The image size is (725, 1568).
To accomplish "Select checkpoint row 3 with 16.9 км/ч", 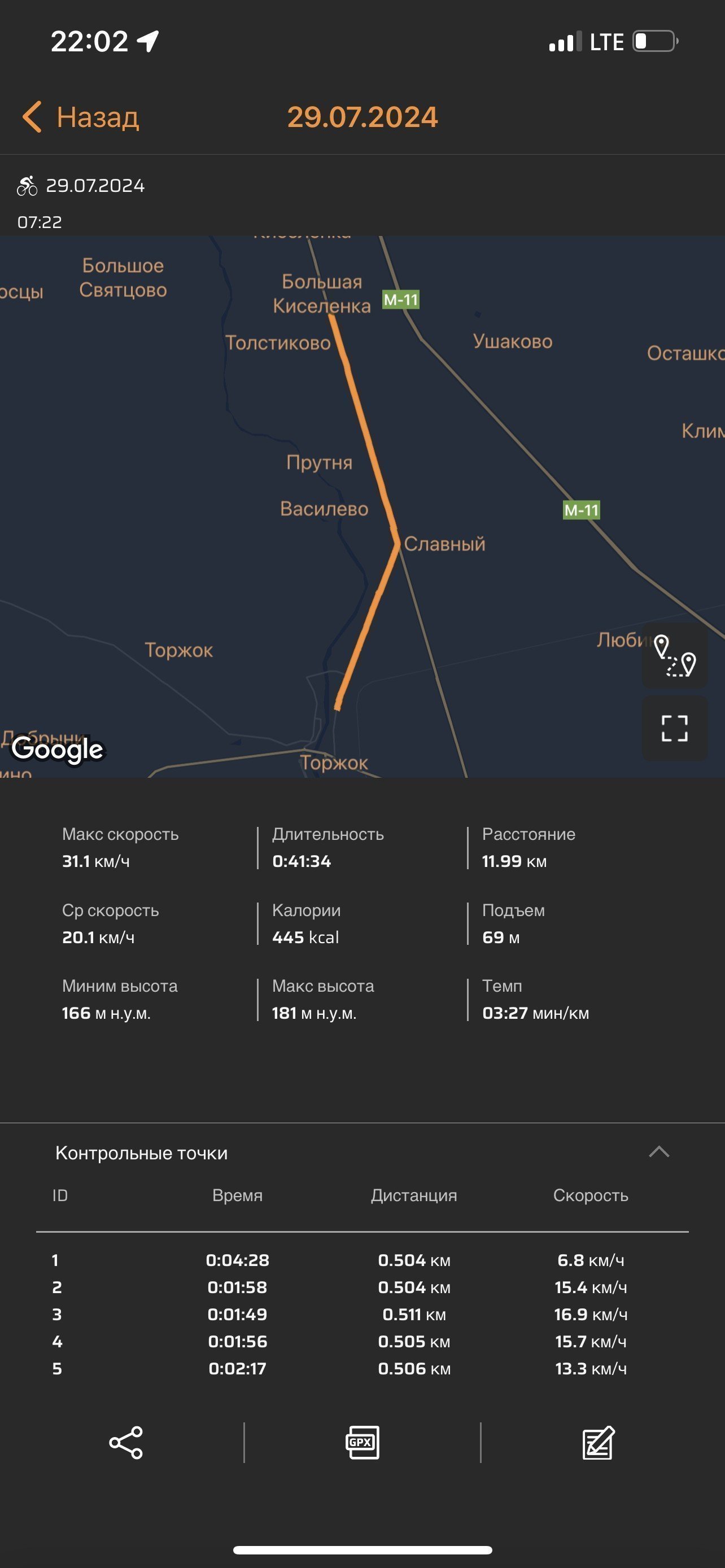I will click(x=362, y=1314).
